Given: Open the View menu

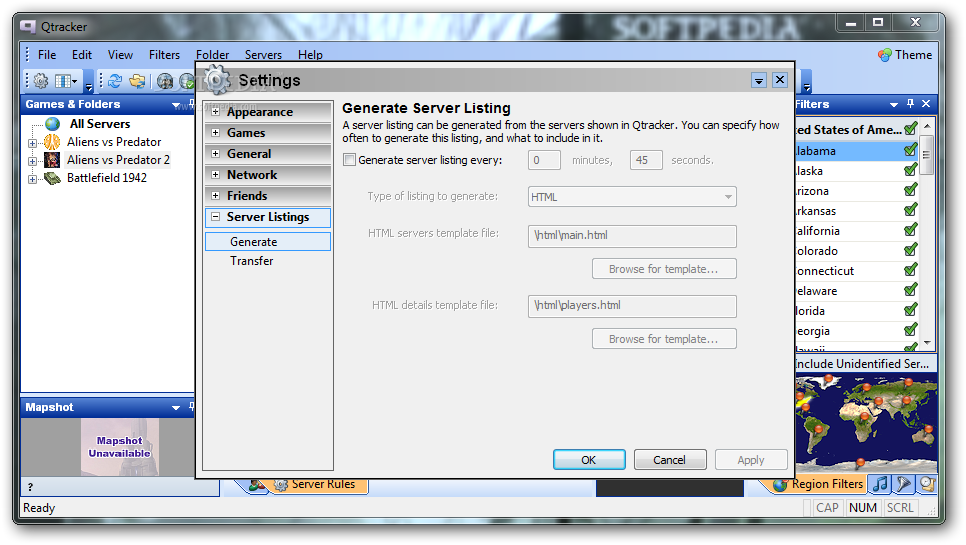Looking at the screenshot, I should [120, 55].
